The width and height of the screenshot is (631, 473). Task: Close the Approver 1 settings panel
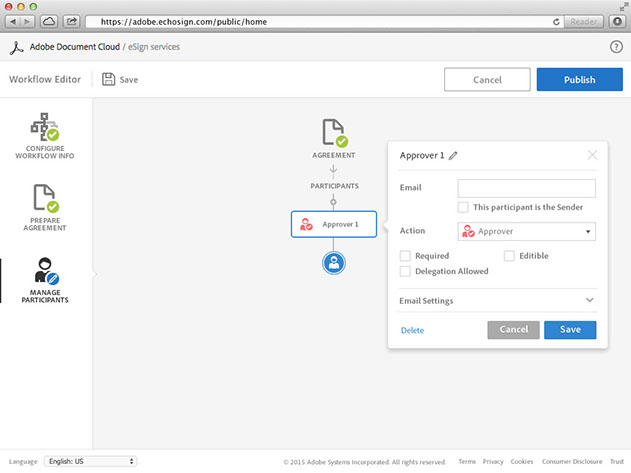point(592,155)
